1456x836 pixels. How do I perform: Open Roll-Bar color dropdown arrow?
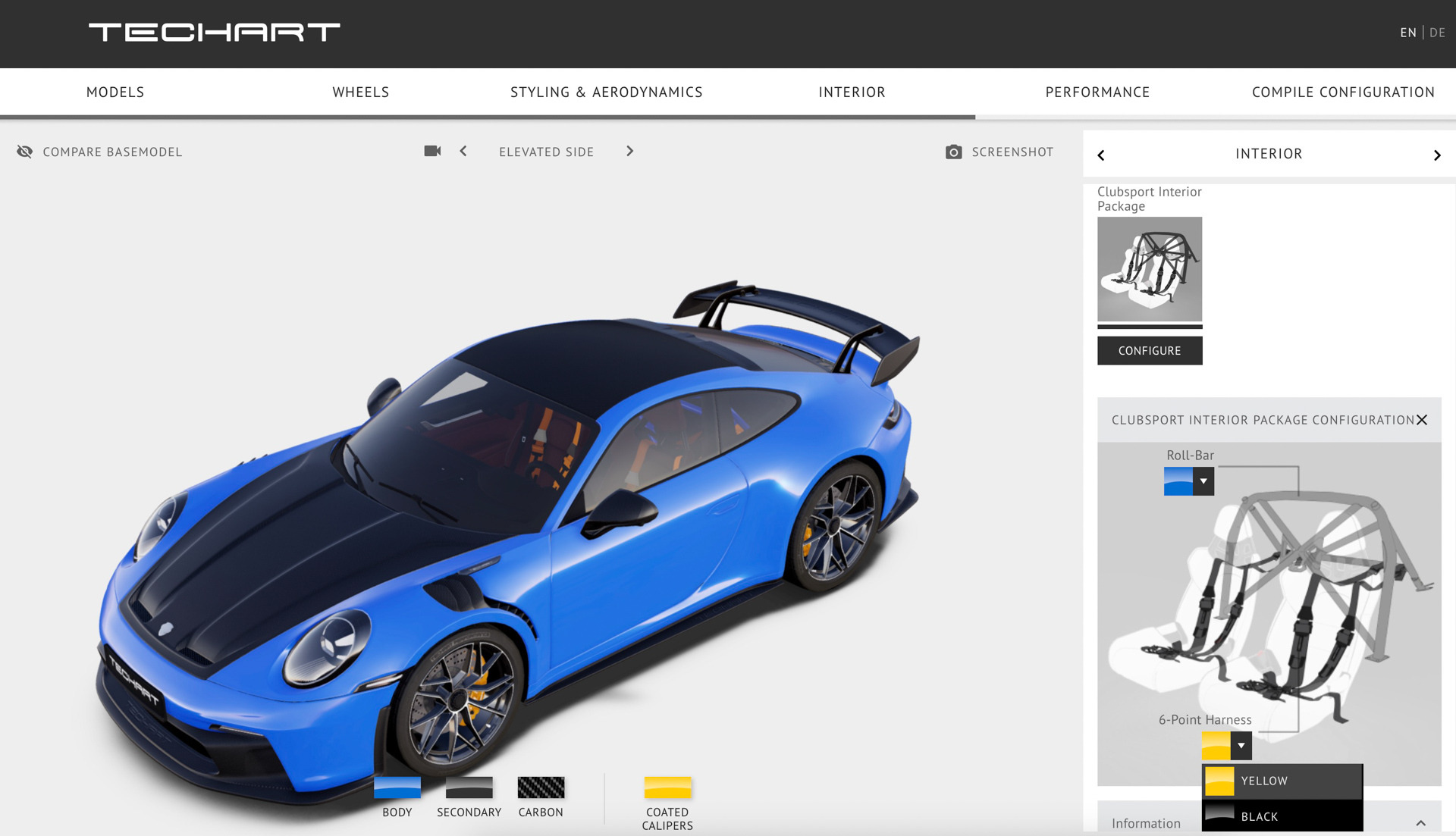tap(1203, 481)
